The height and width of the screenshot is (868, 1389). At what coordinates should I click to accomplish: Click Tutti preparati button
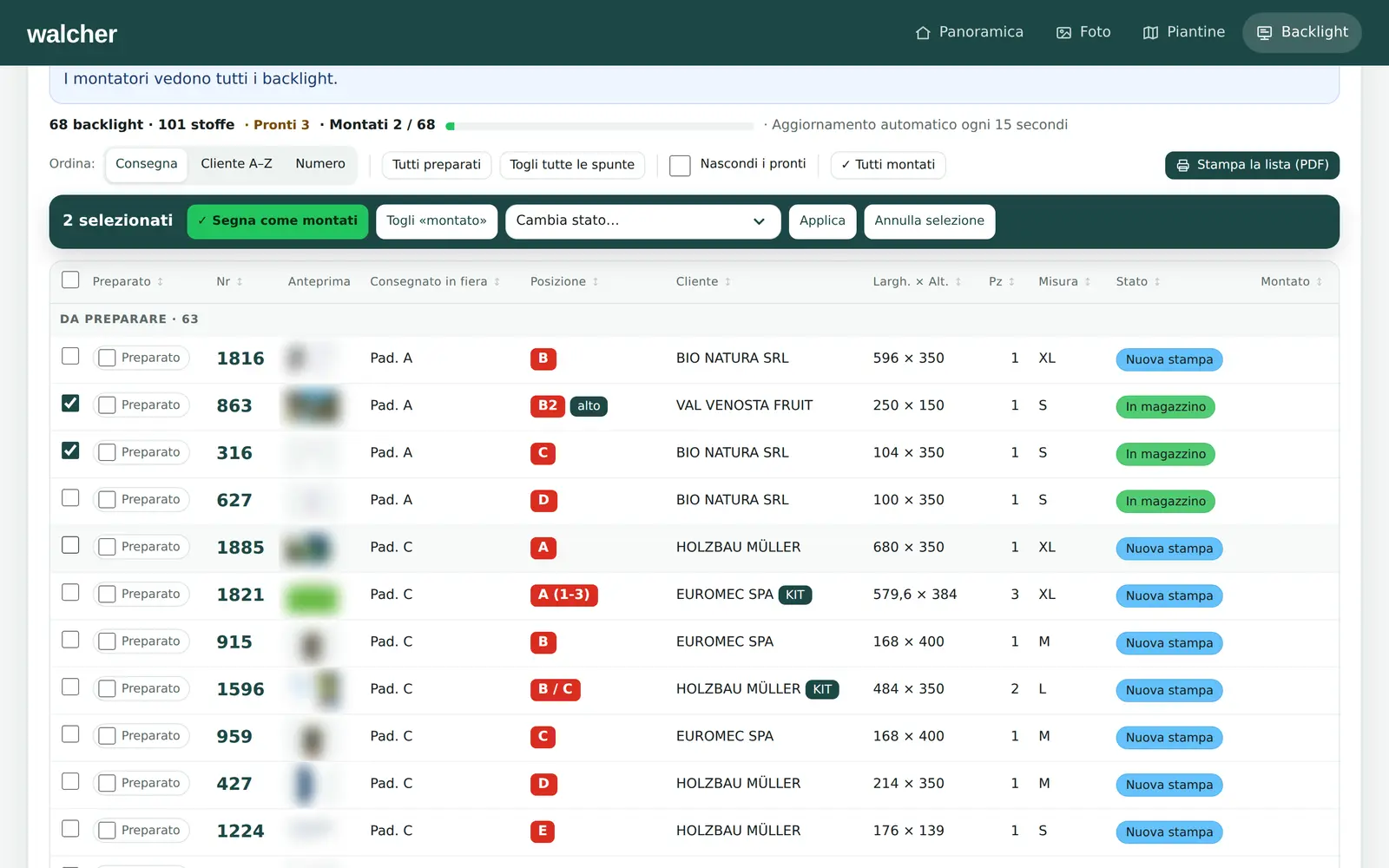click(437, 165)
